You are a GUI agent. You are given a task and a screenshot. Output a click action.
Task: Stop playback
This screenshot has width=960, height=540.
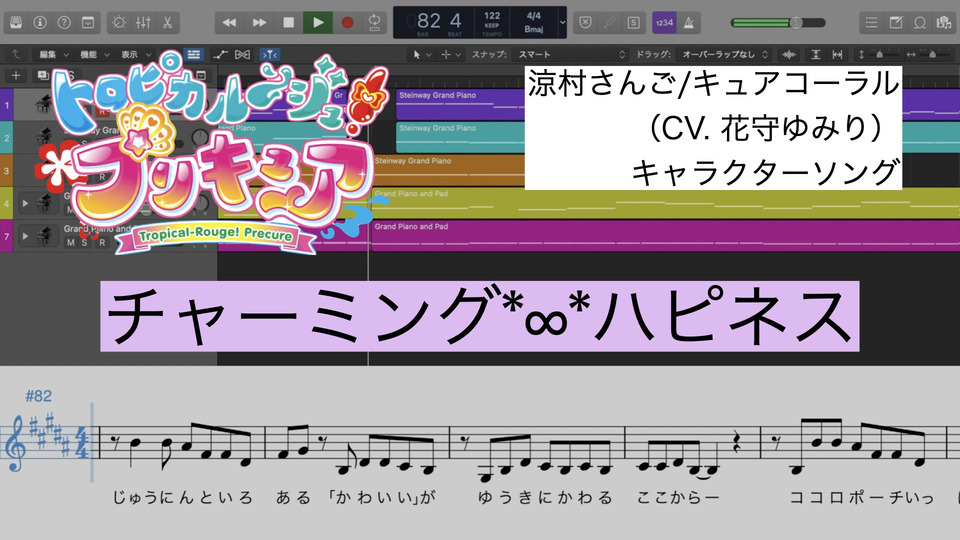288,23
